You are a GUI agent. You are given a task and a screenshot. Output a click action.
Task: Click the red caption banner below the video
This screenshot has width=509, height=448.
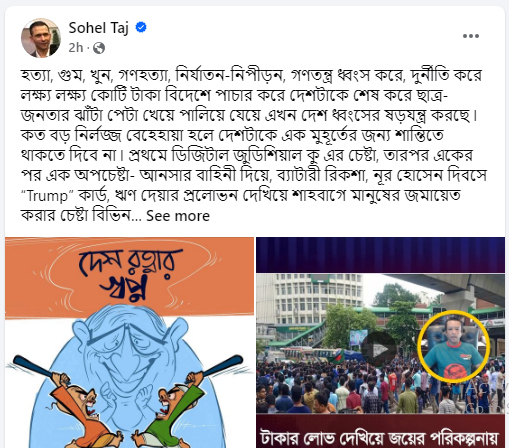click(x=380, y=433)
